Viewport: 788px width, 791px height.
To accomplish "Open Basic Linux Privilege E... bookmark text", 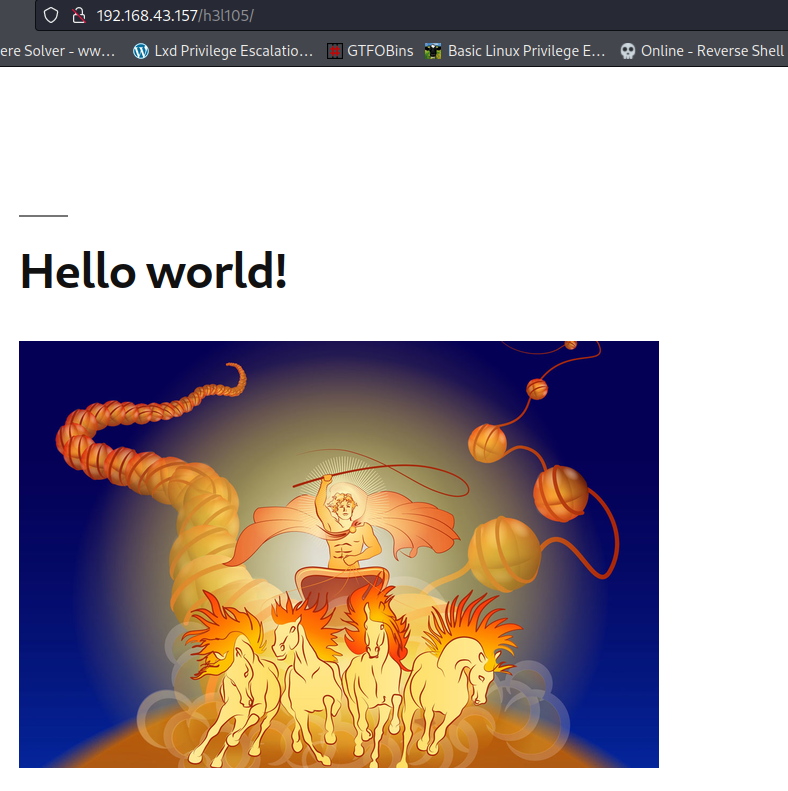I will click(x=526, y=51).
